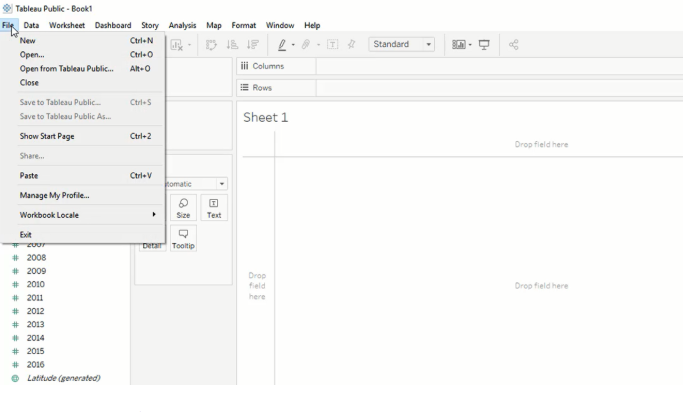Click the Presentation Mode icon
The width and height of the screenshot is (685, 412).
[x=484, y=45]
